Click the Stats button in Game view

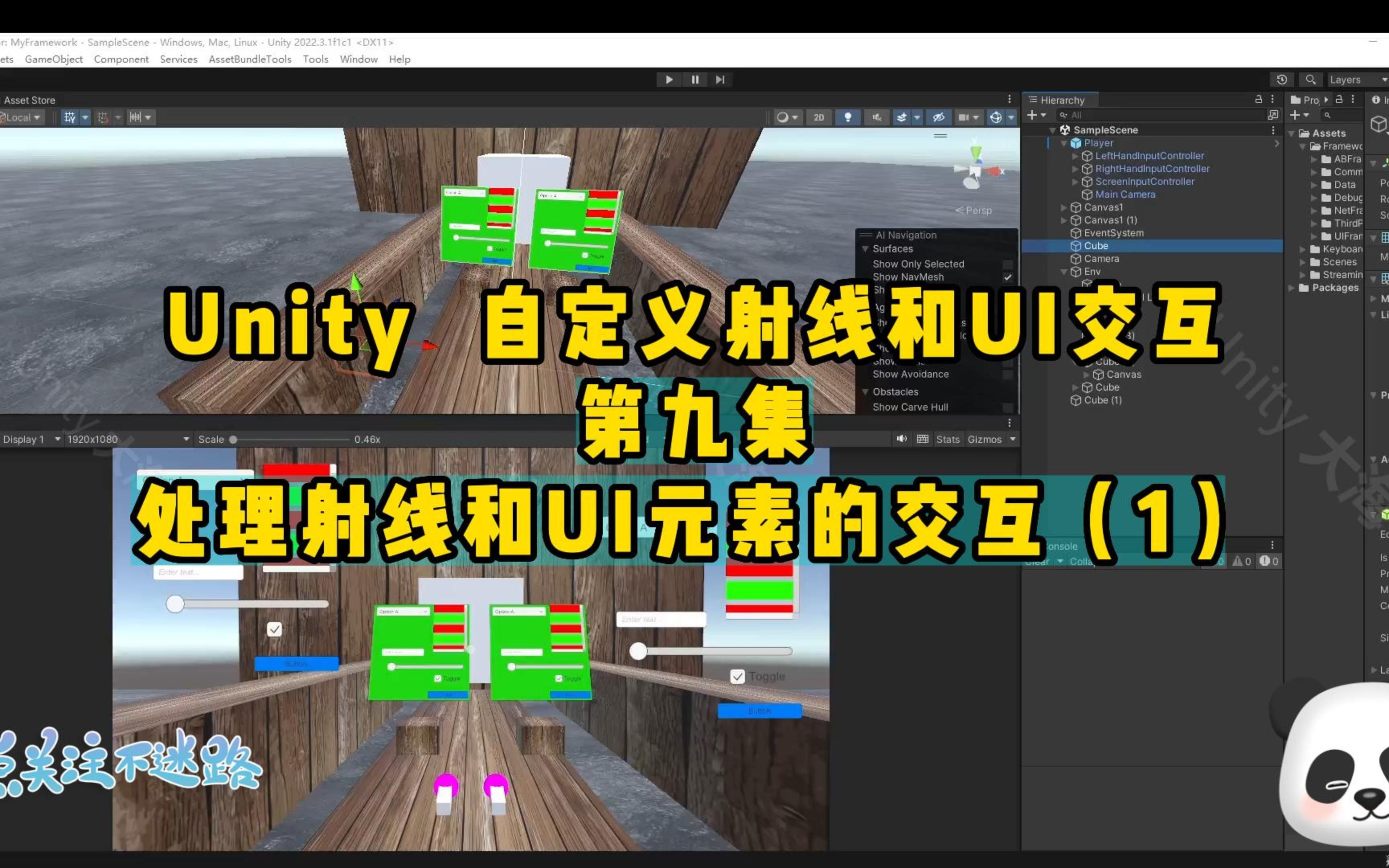coord(947,439)
